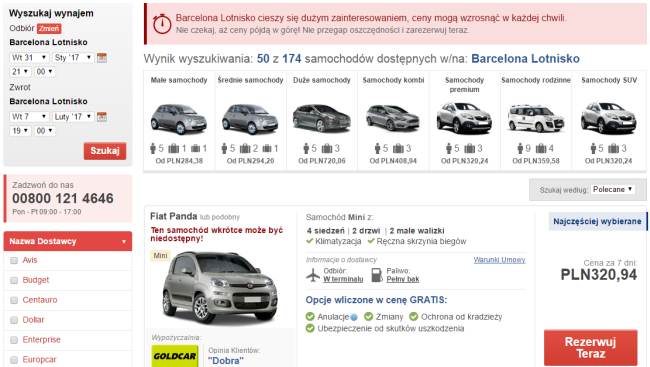Open the 'W terminalu' pickup link
650x367 pixels.
[343, 279]
